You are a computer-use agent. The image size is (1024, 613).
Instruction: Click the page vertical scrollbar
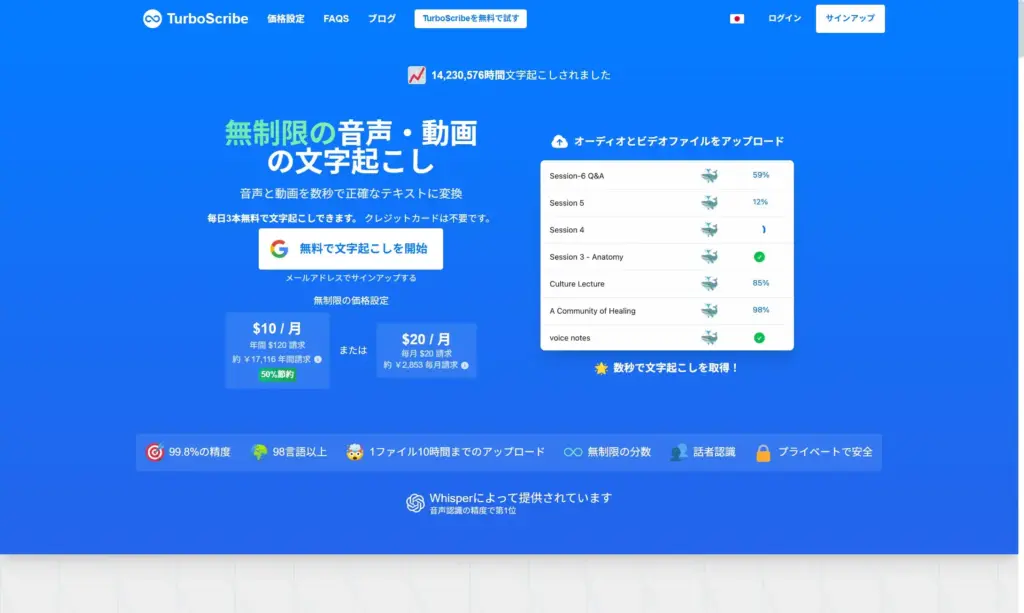(x=1021, y=29)
